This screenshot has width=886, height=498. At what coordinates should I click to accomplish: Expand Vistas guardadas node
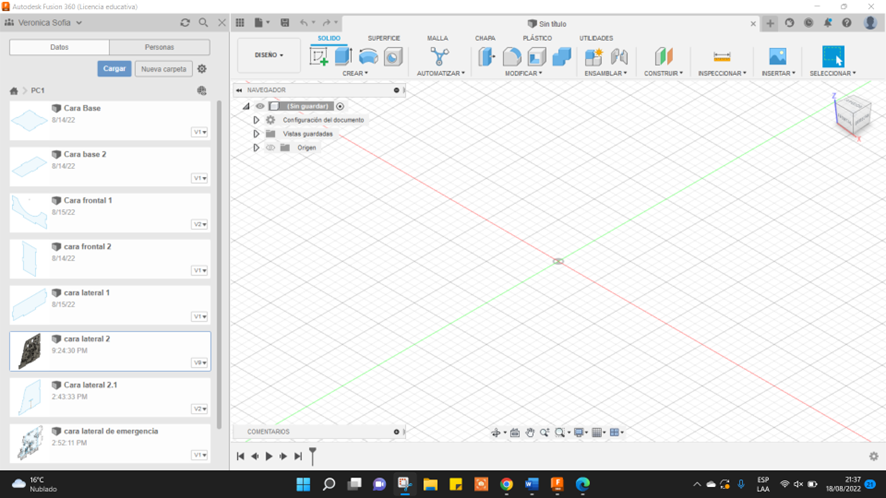pyautogui.click(x=256, y=134)
